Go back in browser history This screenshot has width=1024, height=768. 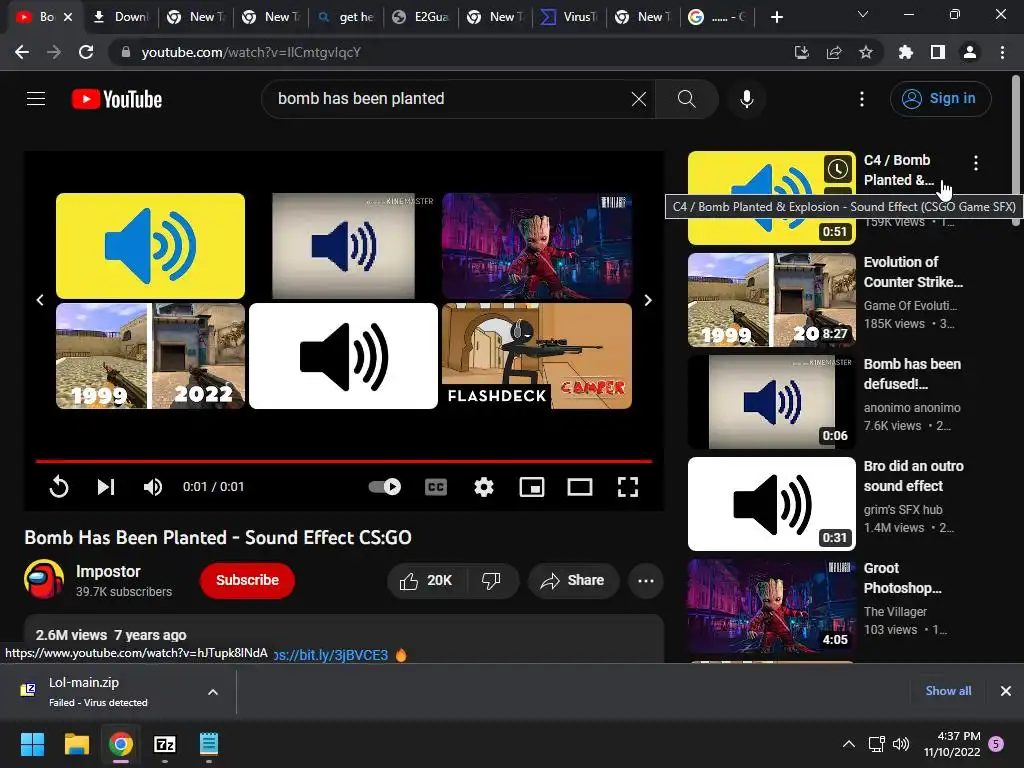pyautogui.click(x=22, y=52)
